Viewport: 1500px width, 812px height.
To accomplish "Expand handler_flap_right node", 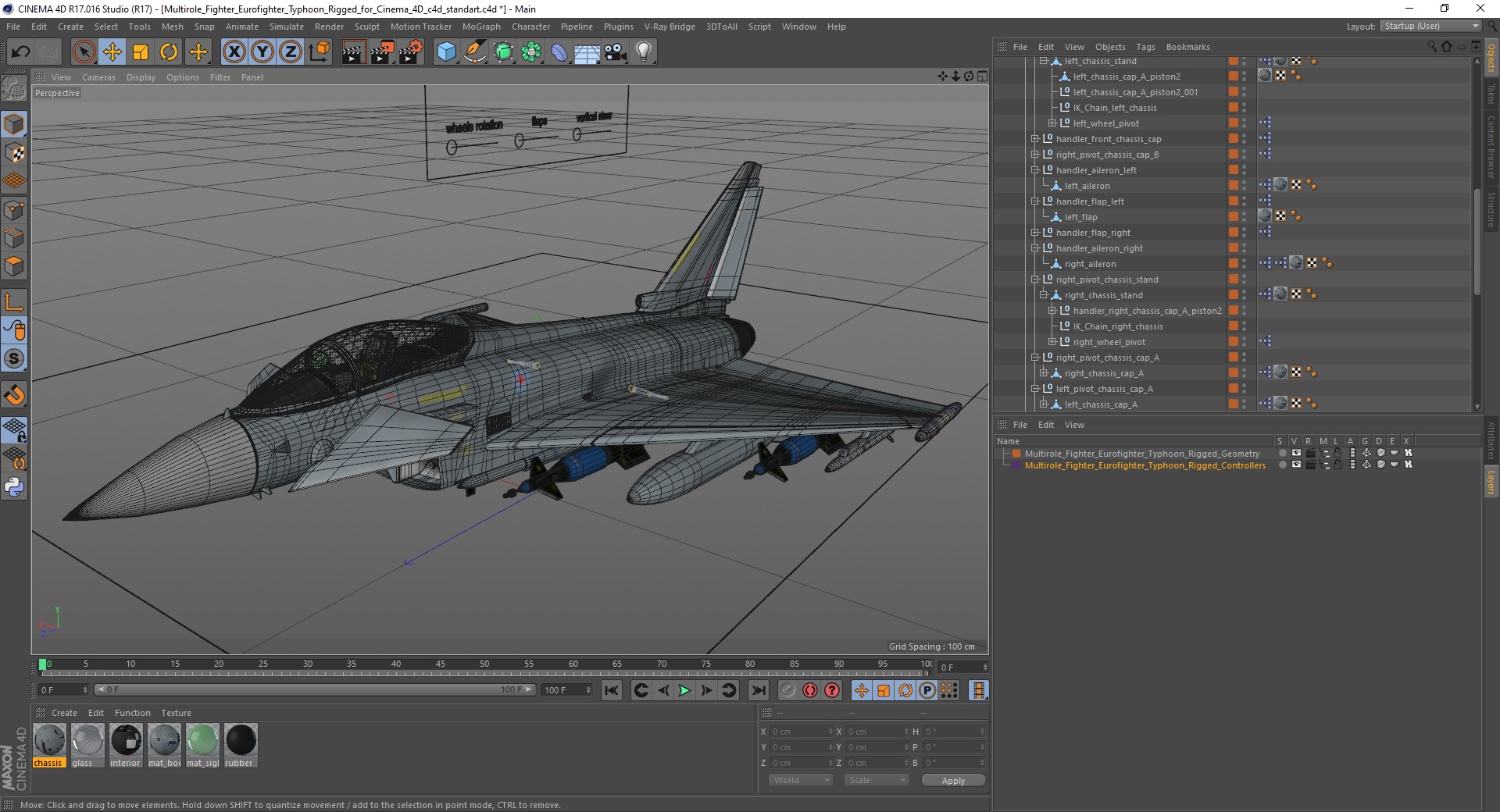I will point(1034,233).
